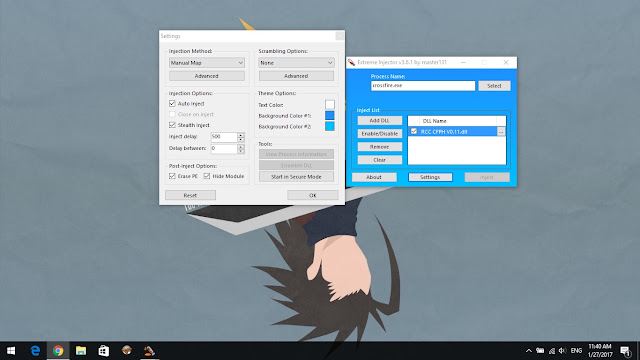Click the Add DLL button
This screenshot has width=640, height=360.
pyautogui.click(x=380, y=120)
